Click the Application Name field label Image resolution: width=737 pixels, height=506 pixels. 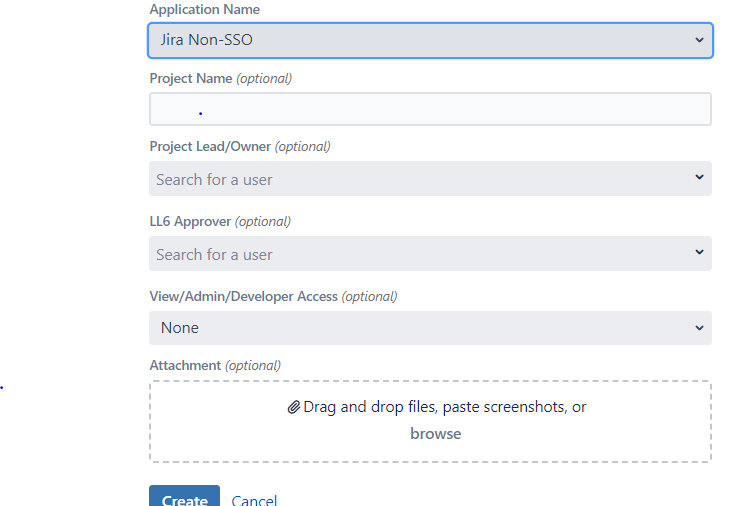coord(204,9)
